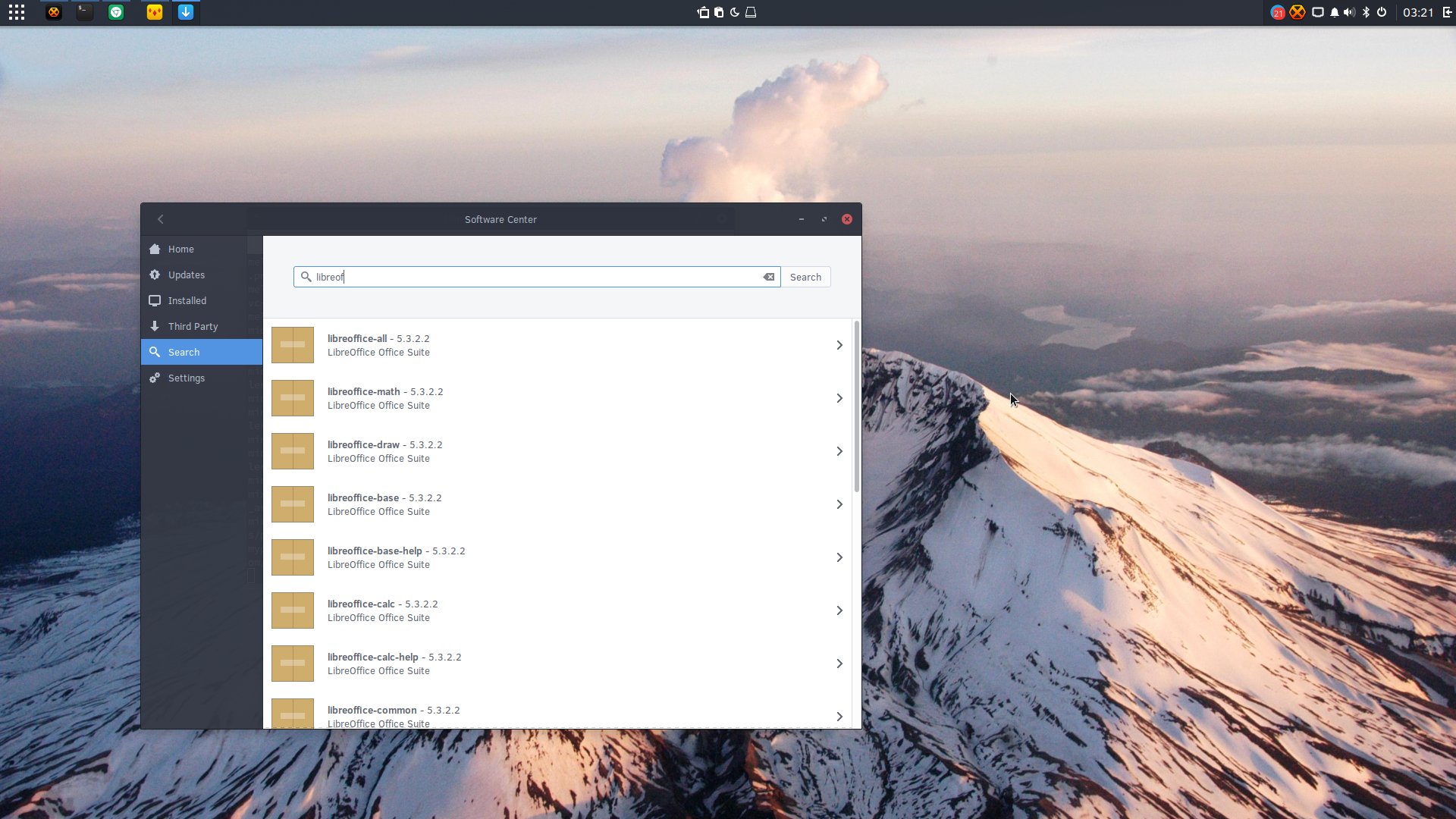
Task: Open the notification bell in tray
Action: pyautogui.click(x=1335, y=12)
